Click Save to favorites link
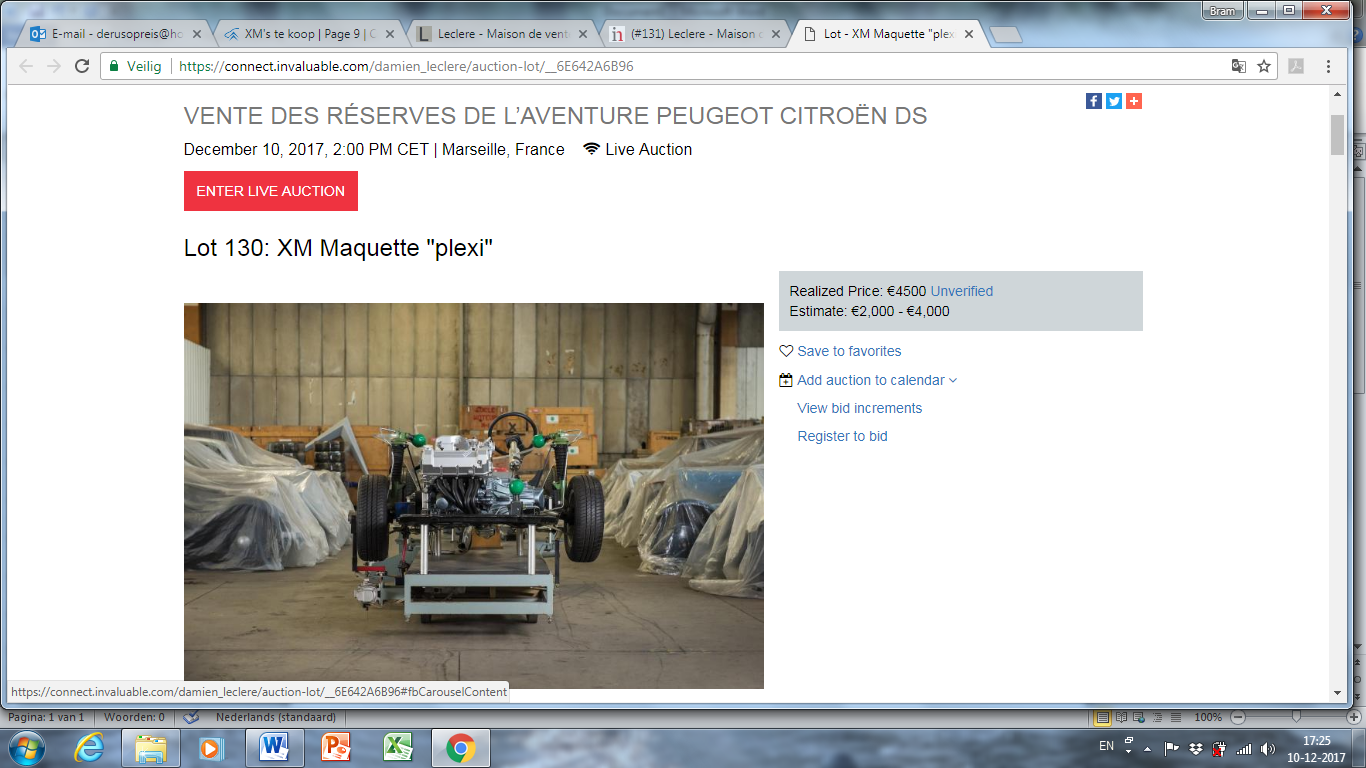1366x768 pixels. tap(849, 351)
